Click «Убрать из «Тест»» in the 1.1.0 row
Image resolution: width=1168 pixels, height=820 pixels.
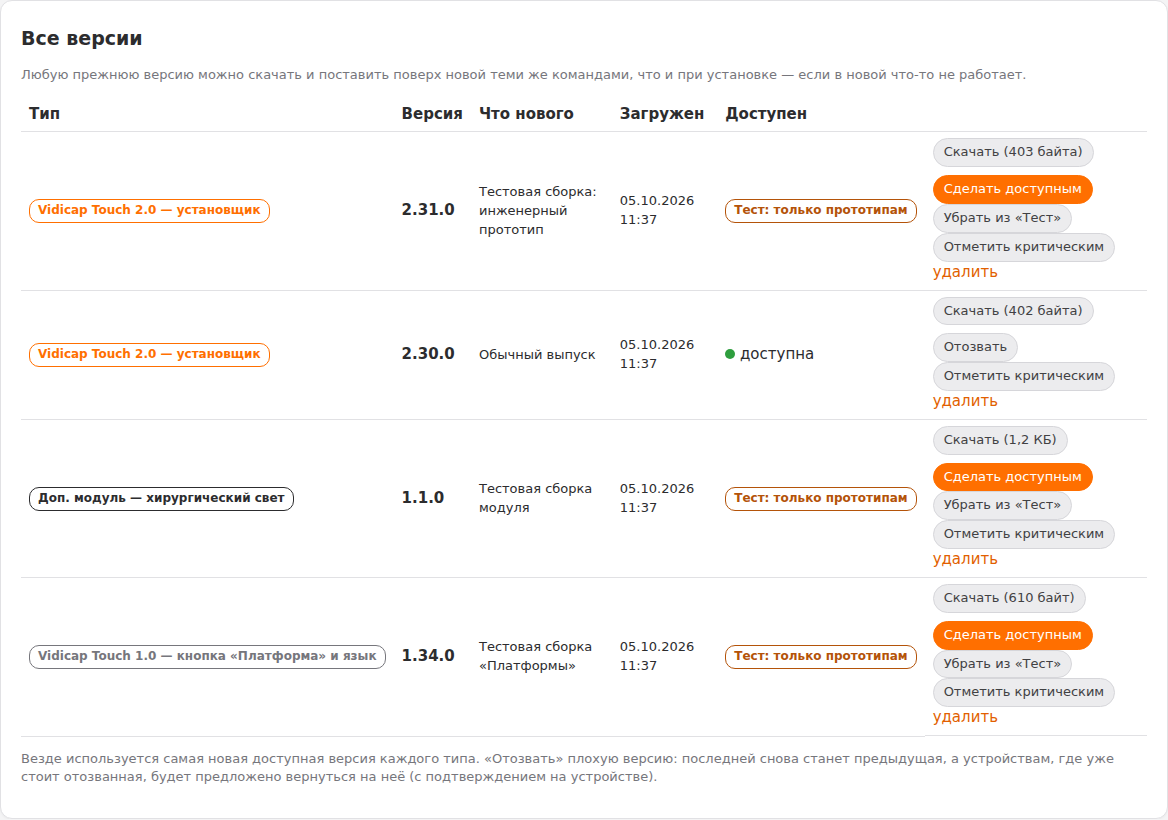pos(1002,505)
